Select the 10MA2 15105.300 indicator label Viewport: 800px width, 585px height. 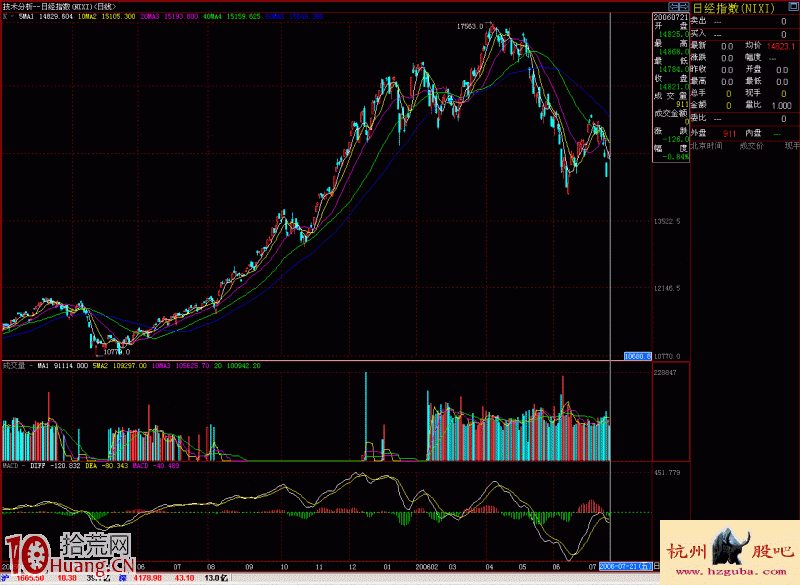pyautogui.click(x=107, y=16)
